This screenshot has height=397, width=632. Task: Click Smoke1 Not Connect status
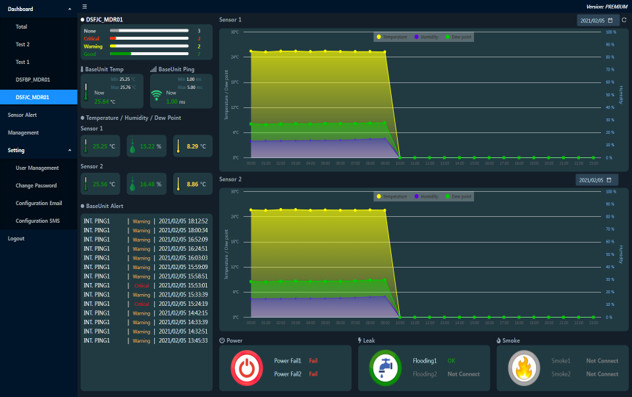[602, 361]
